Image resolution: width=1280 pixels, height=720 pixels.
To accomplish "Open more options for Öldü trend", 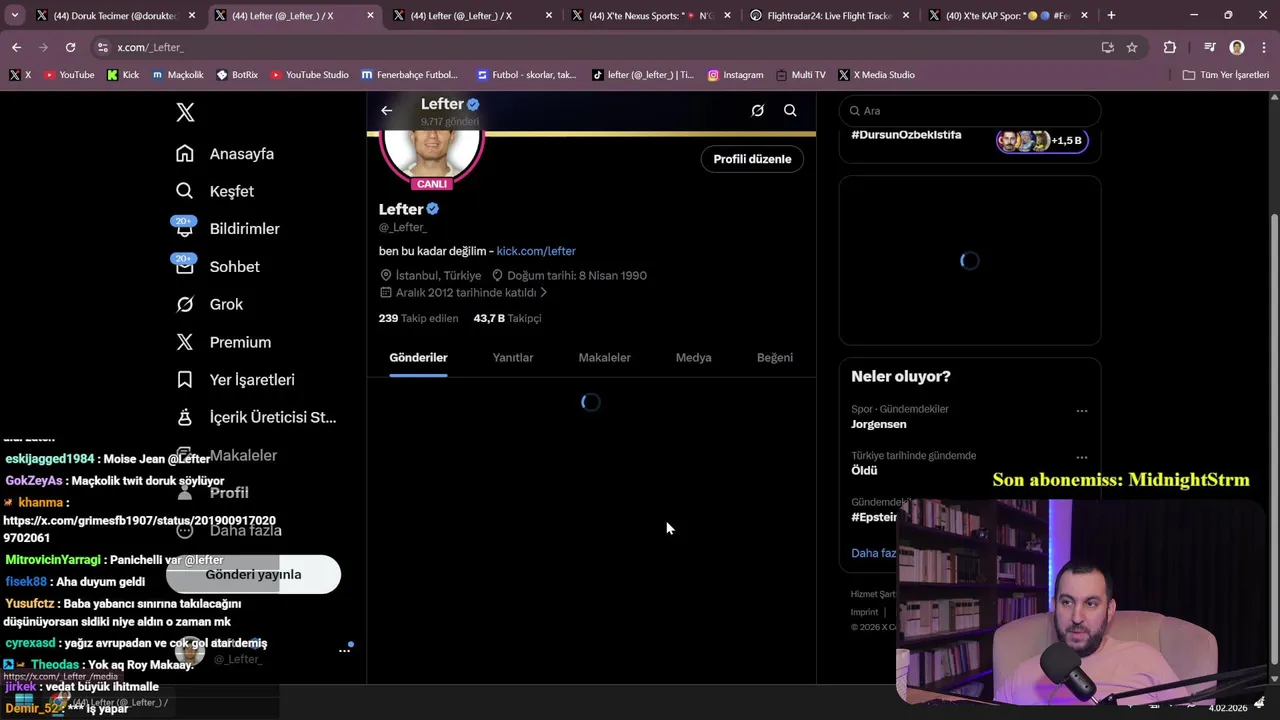I will coord(1081,458).
